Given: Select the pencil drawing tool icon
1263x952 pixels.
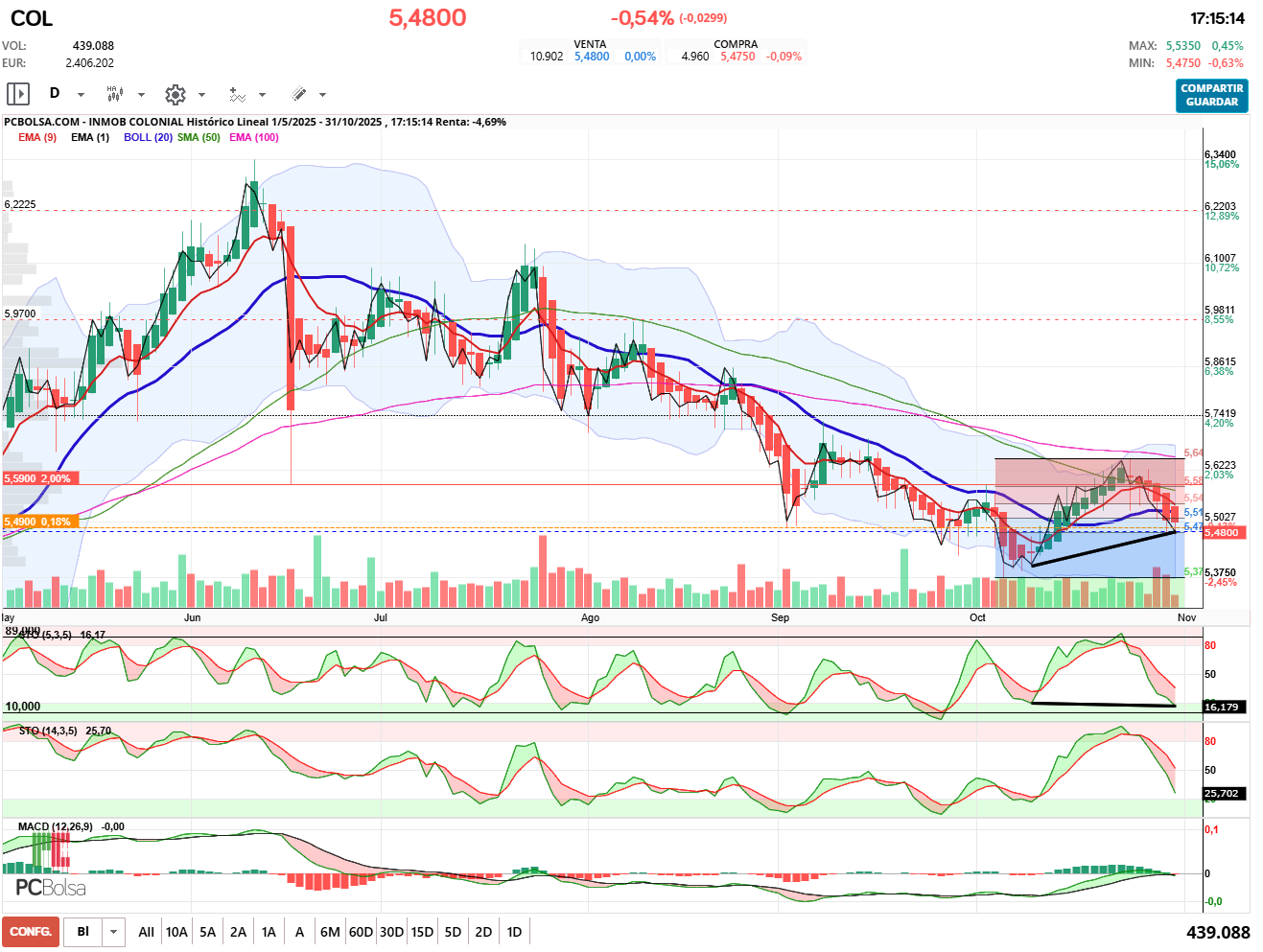Looking at the screenshot, I should click(x=298, y=94).
